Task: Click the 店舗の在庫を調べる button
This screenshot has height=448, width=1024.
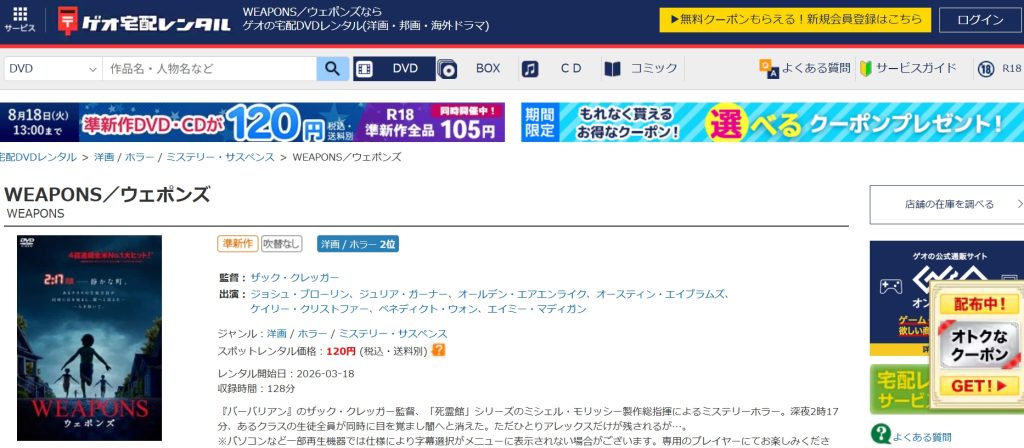Action: tap(946, 204)
